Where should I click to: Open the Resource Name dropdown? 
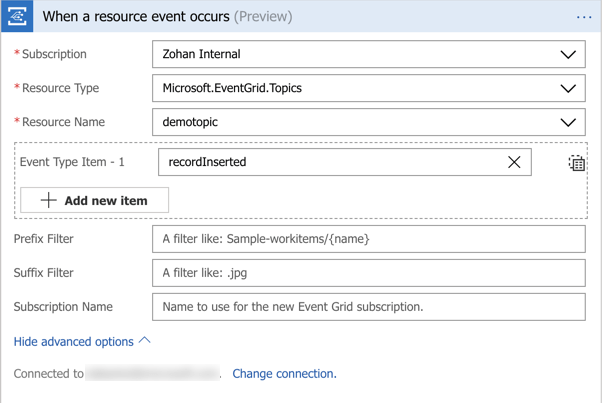[x=568, y=122]
